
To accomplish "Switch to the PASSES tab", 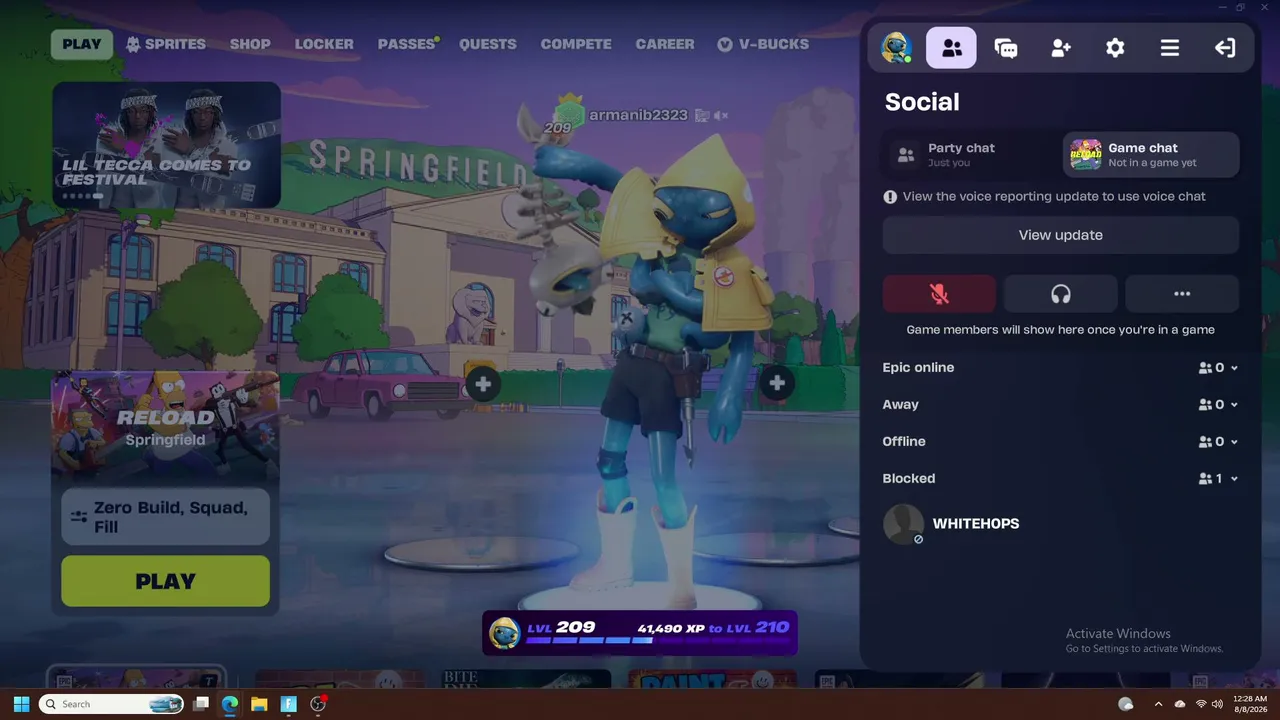I will click(x=407, y=44).
